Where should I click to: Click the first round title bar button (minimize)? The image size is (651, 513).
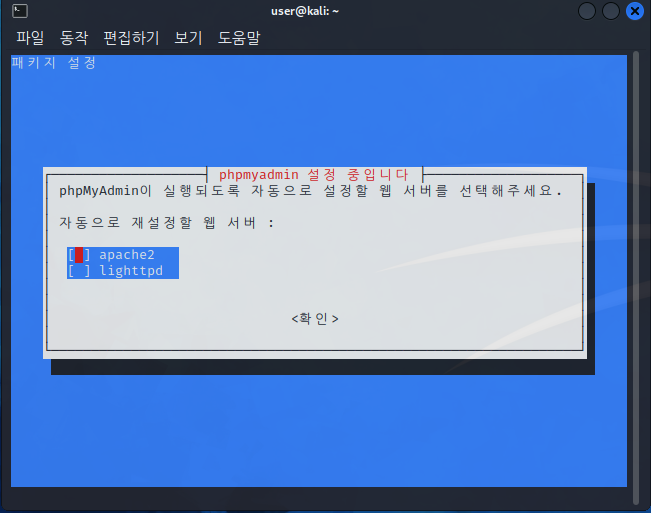click(x=587, y=11)
